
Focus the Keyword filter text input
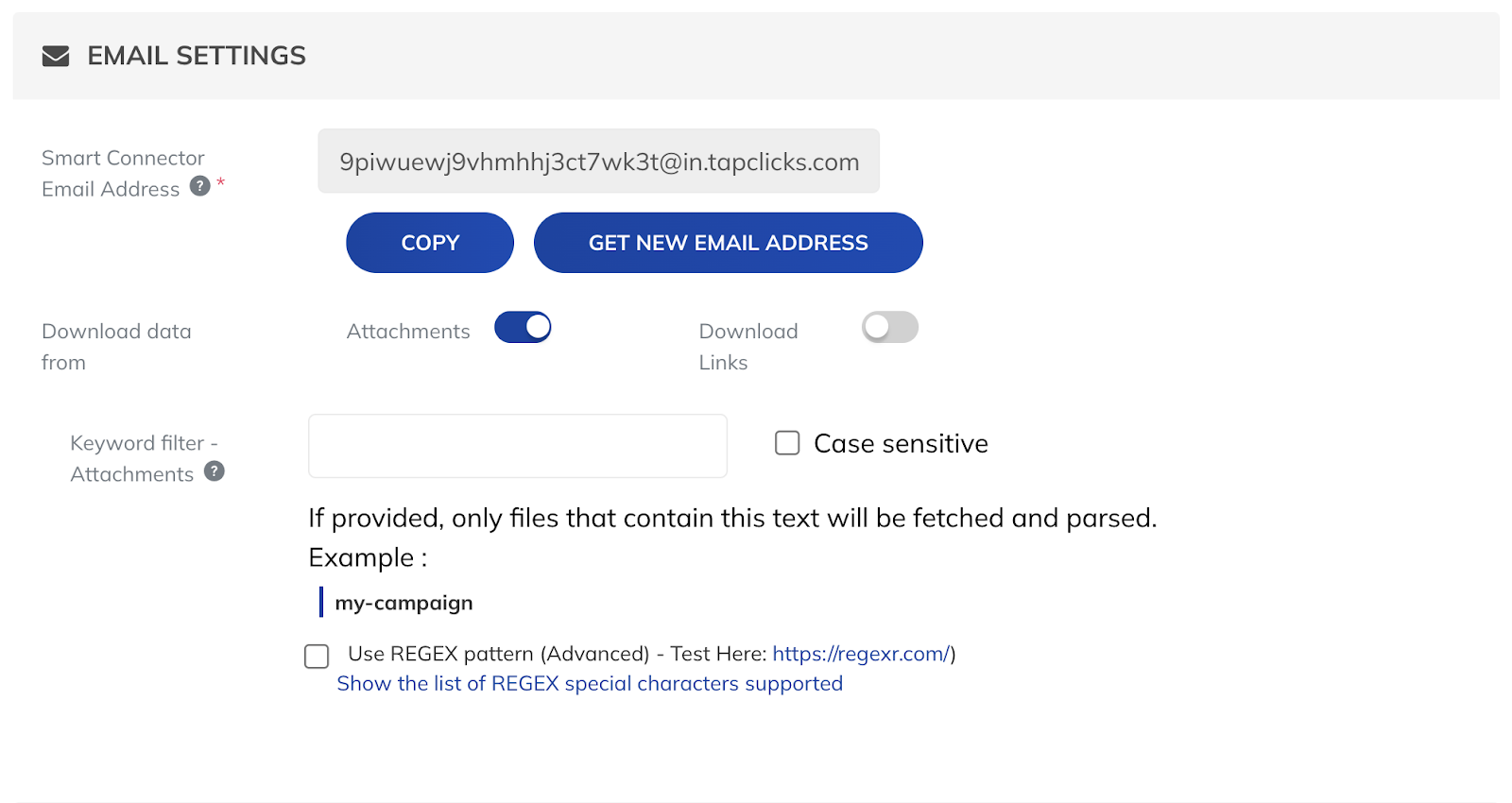[x=518, y=446]
